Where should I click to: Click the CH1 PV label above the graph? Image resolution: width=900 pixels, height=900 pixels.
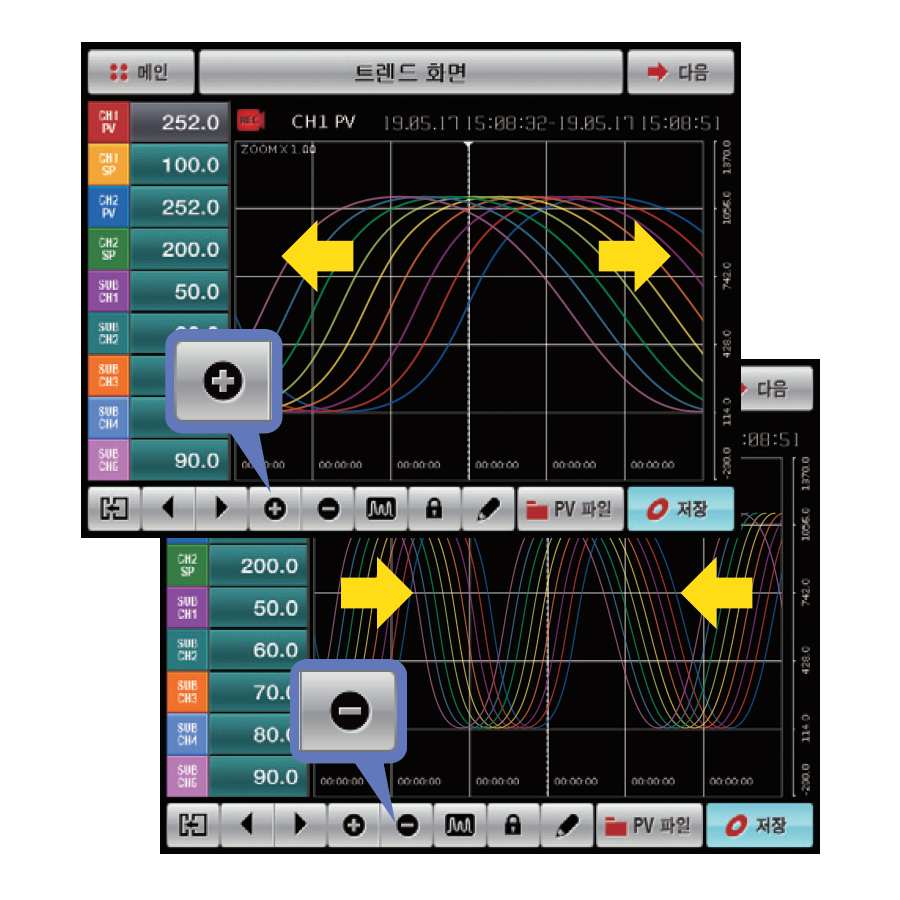point(324,122)
